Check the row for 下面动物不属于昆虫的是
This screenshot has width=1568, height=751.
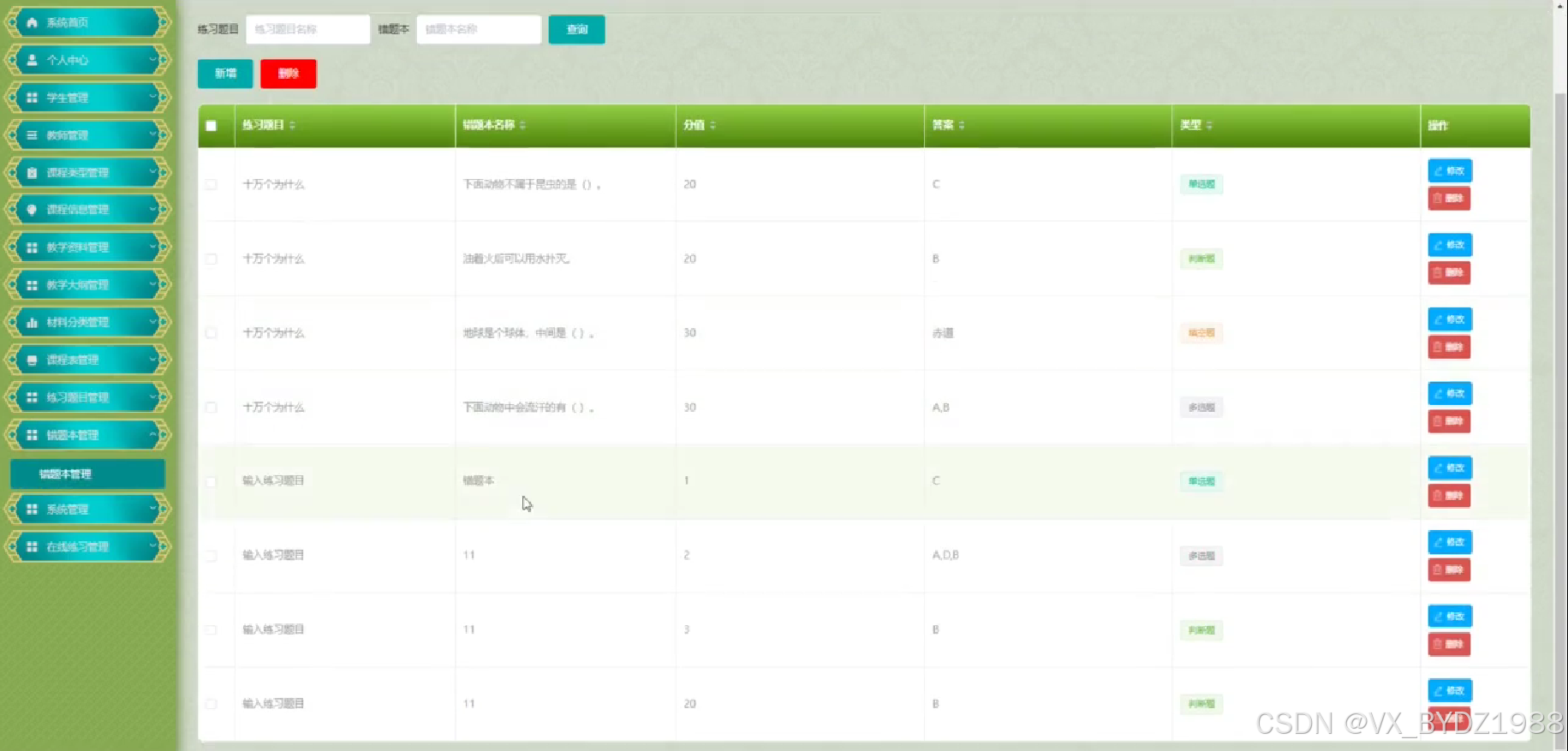[212, 184]
